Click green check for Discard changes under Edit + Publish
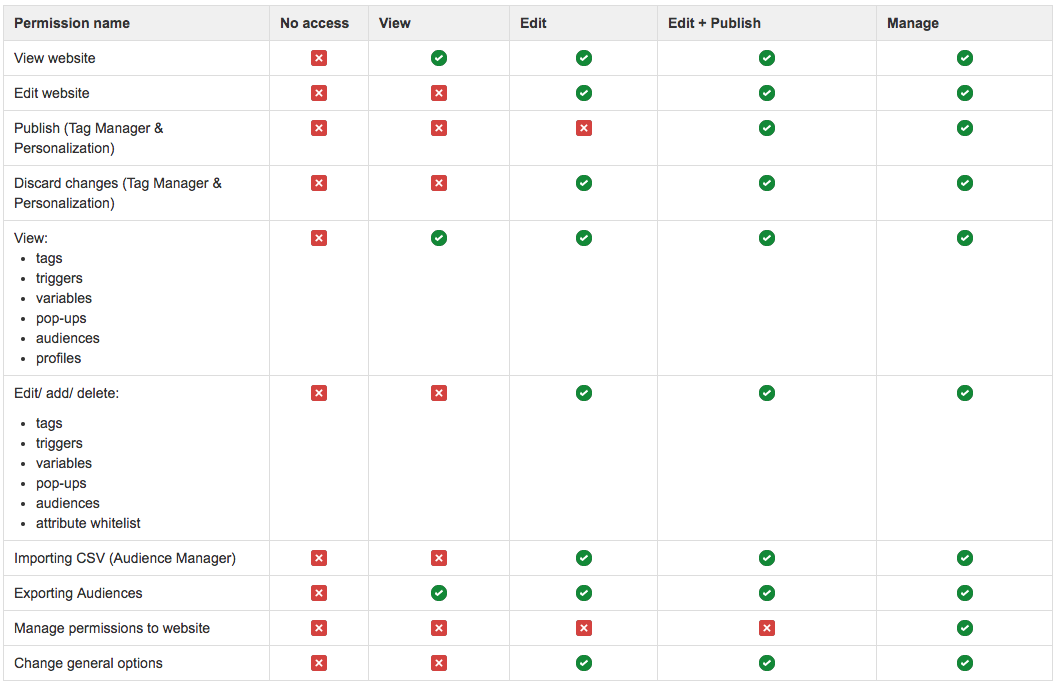This screenshot has width=1057, height=684. [766, 183]
